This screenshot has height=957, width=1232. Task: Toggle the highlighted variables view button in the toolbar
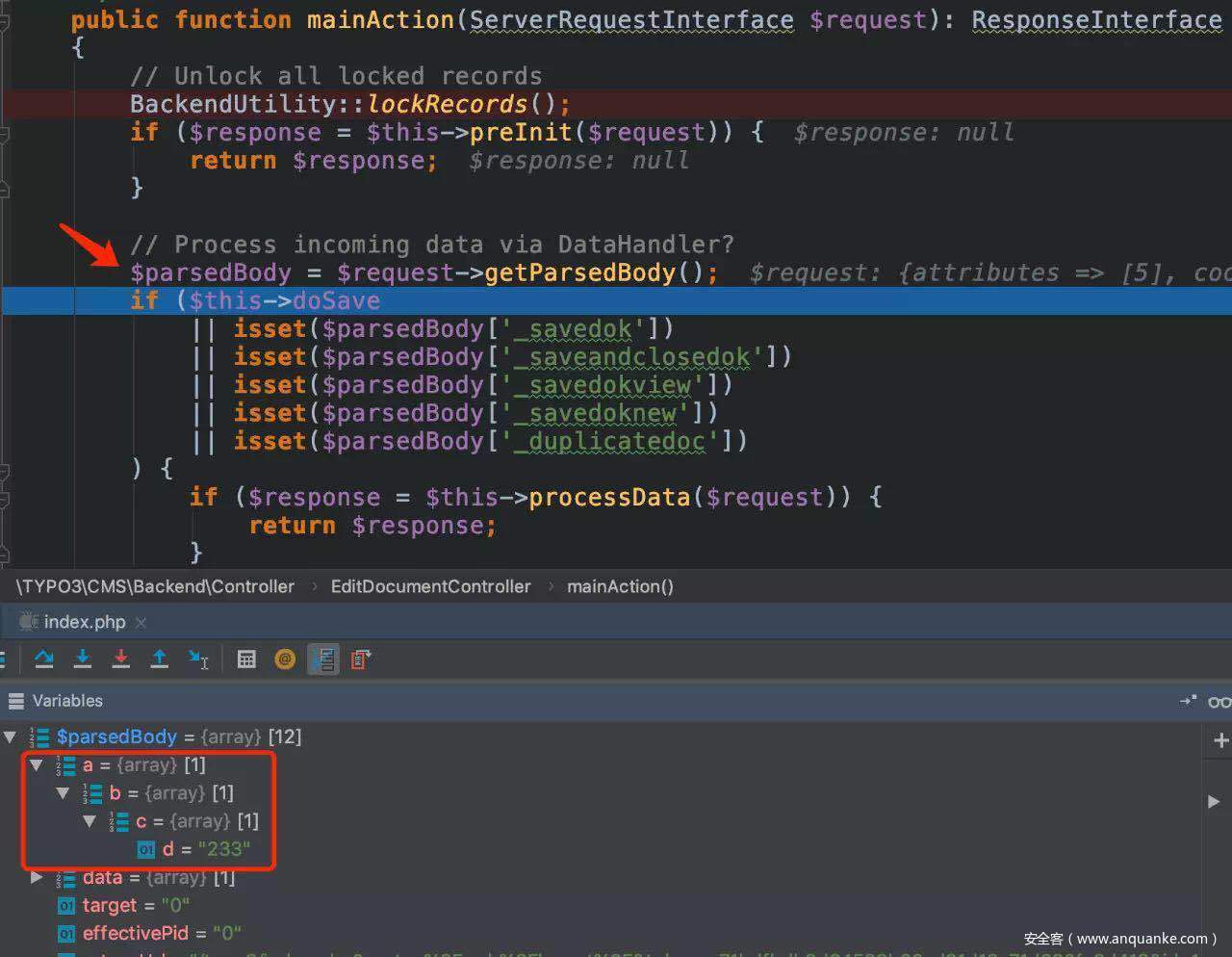[323, 660]
